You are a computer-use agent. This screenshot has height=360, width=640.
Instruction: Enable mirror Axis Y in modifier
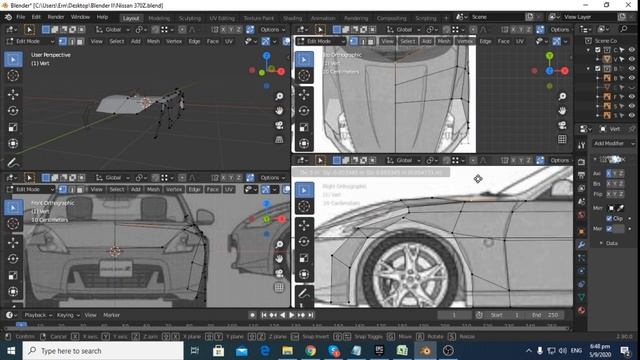(615, 173)
